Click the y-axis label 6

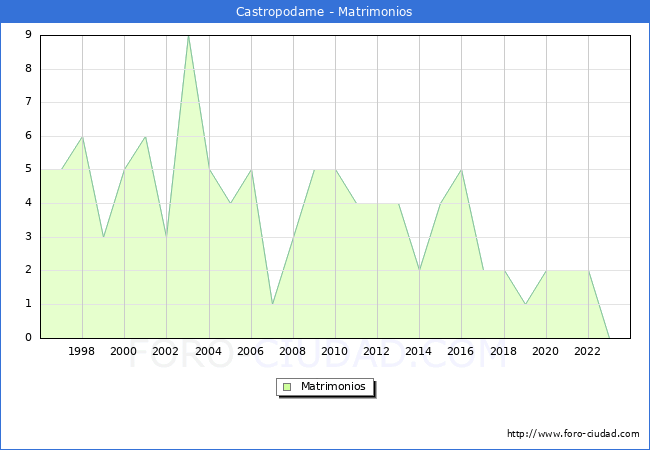click(x=29, y=135)
